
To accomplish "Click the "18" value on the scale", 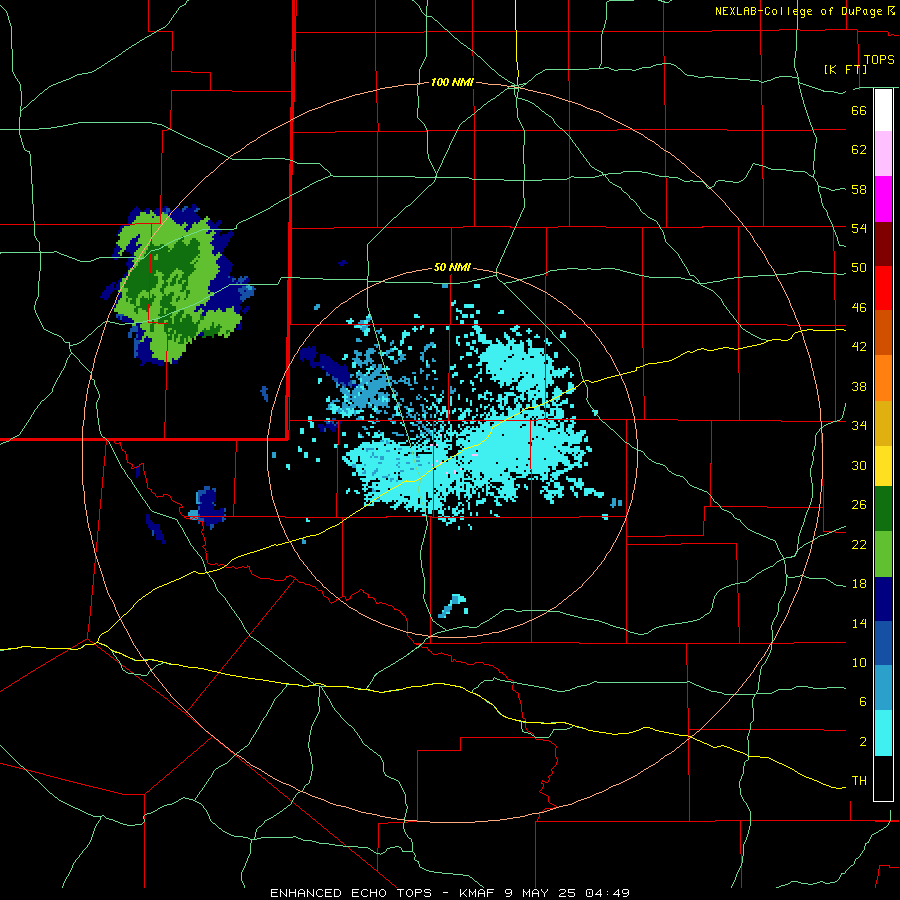I will pyautogui.click(x=859, y=584).
